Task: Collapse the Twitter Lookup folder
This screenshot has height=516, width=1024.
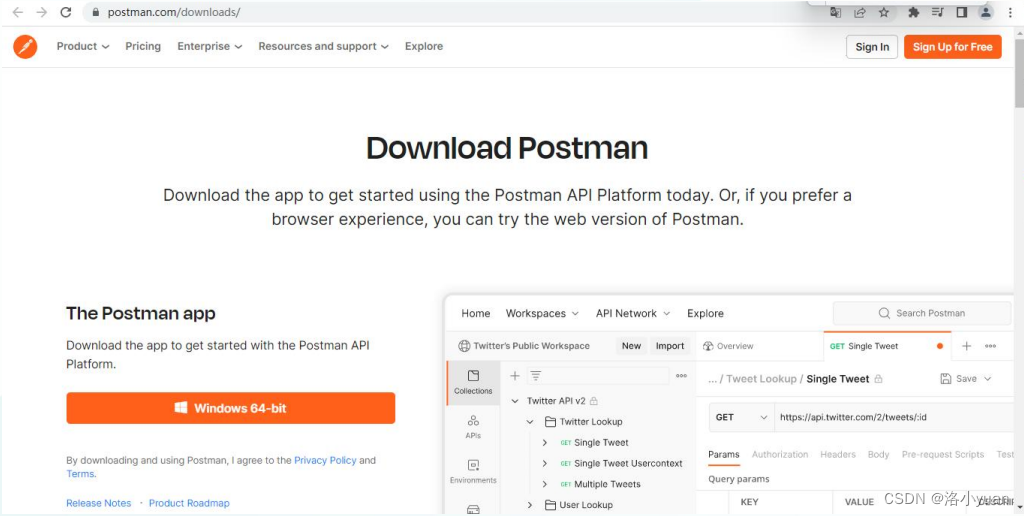Action: coord(530,422)
